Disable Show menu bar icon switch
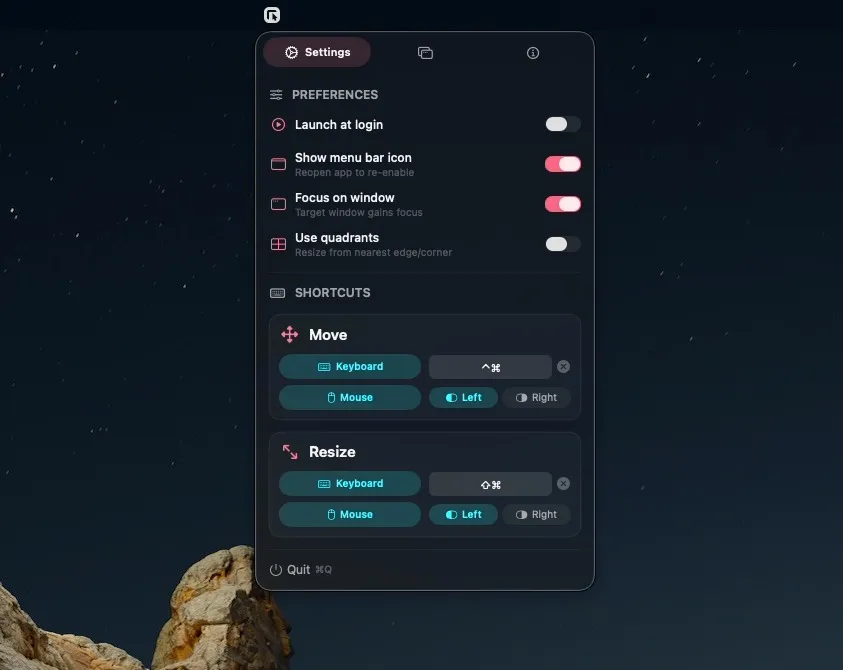Screen dimensions: 843x670 pyautogui.click(x=563, y=164)
